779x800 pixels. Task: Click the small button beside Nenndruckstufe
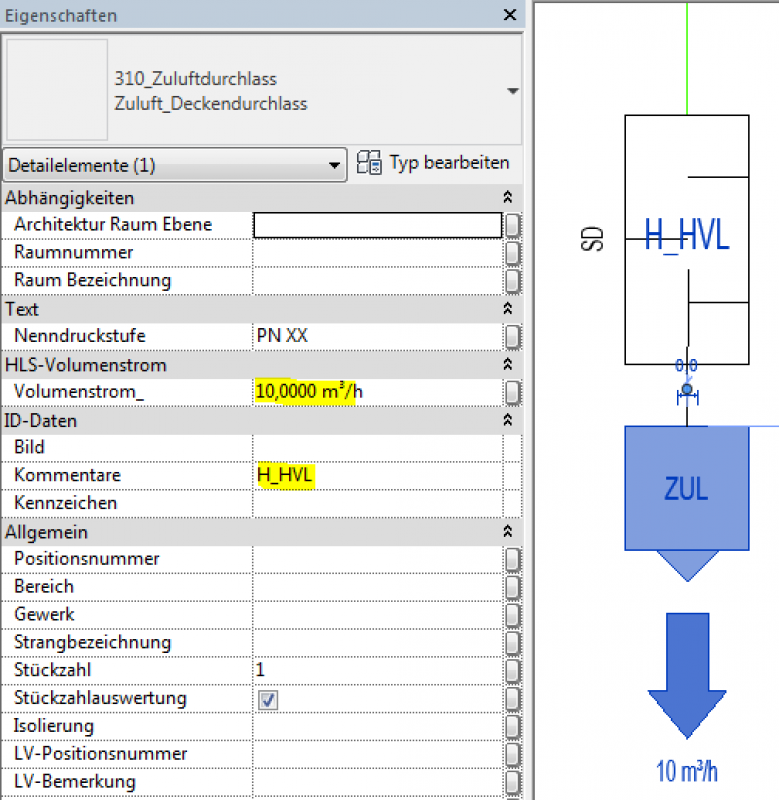tap(512, 337)
